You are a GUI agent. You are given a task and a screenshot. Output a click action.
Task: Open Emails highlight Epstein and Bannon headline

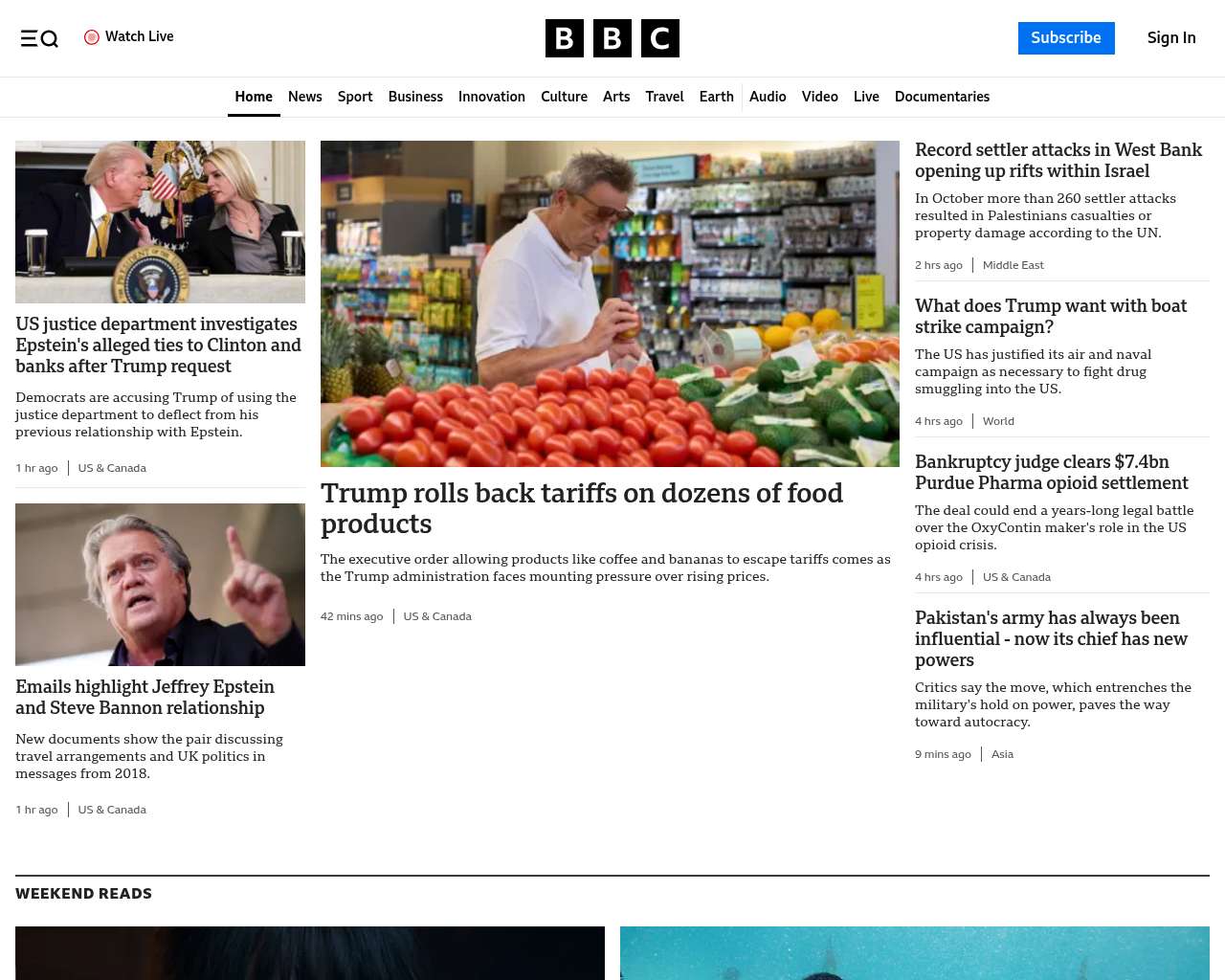click(x=145, y=697)
